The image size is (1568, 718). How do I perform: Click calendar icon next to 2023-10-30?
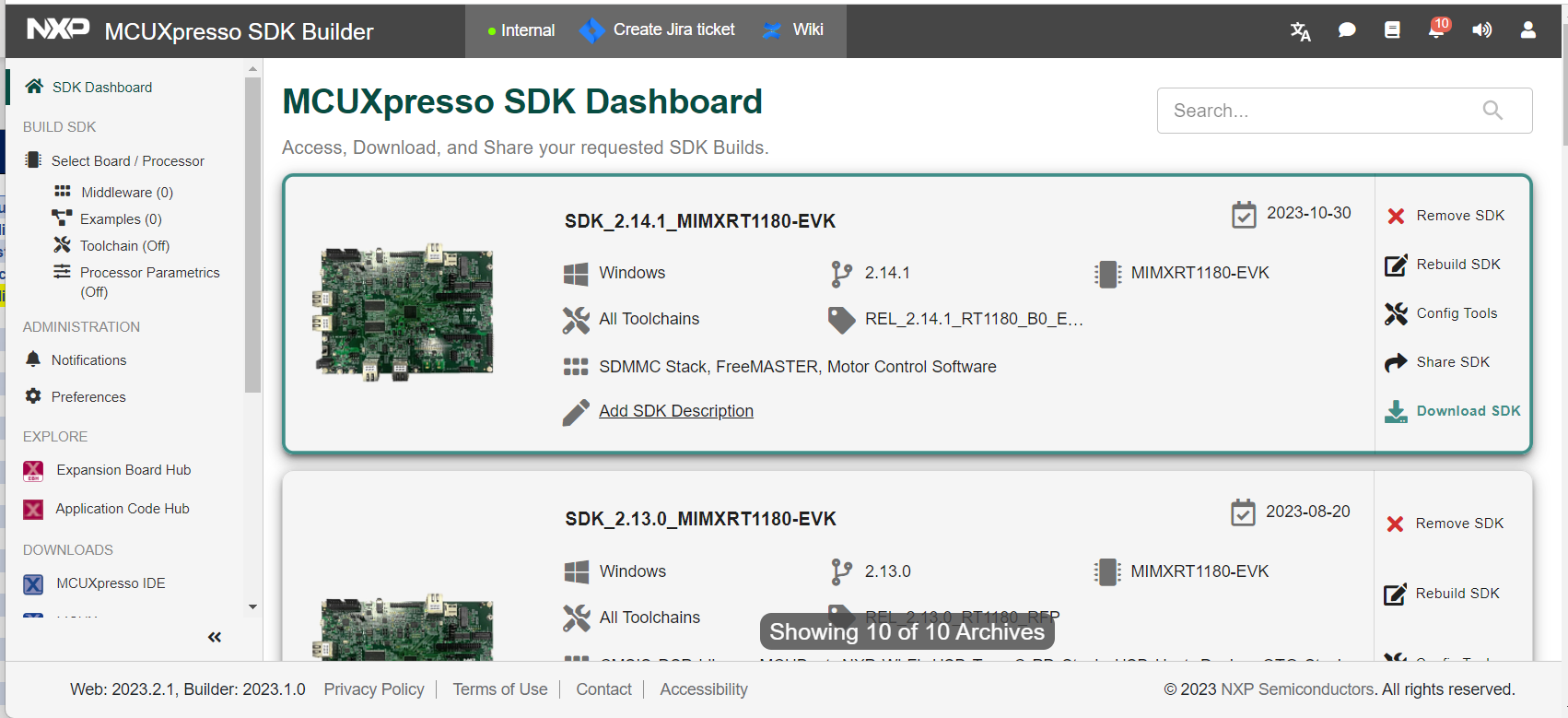pyautogui.click(x=1244, y=214)
